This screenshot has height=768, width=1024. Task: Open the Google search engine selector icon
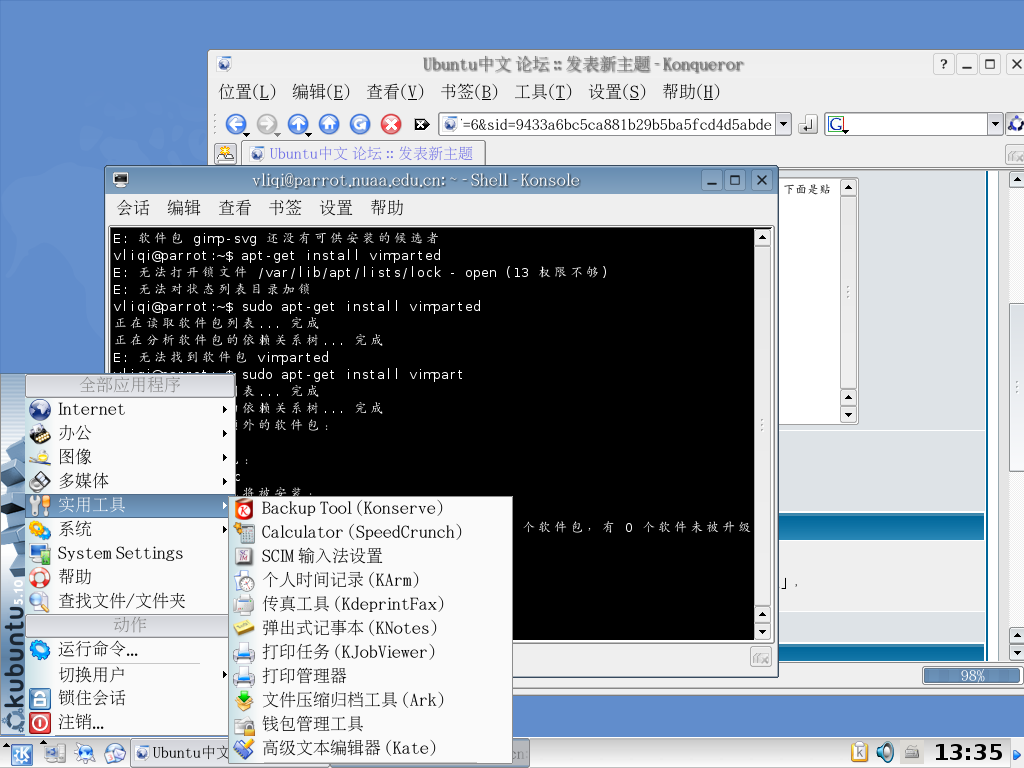click(837, 124)
